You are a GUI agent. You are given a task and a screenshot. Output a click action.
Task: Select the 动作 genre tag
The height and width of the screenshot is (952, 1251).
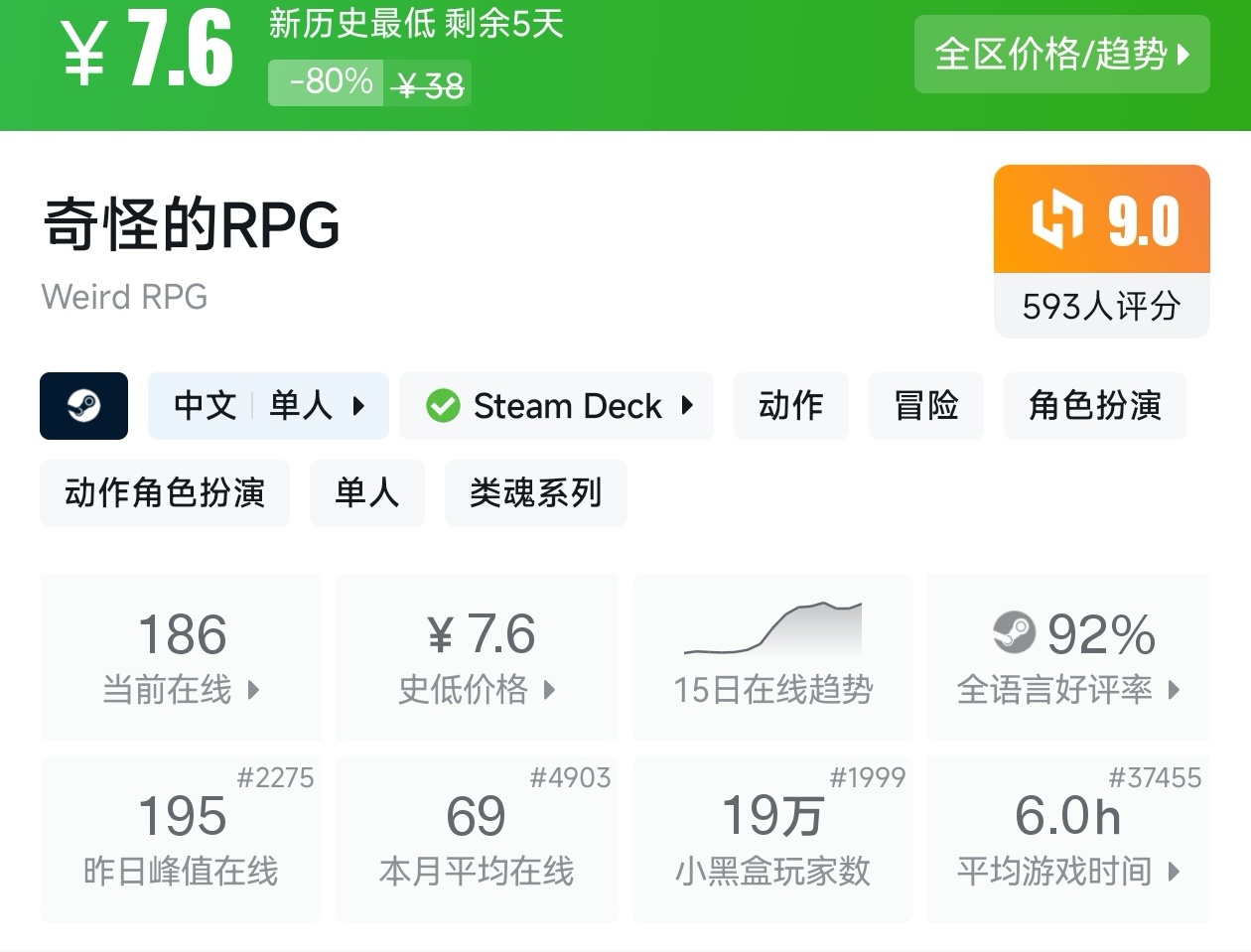click(790, 406)
